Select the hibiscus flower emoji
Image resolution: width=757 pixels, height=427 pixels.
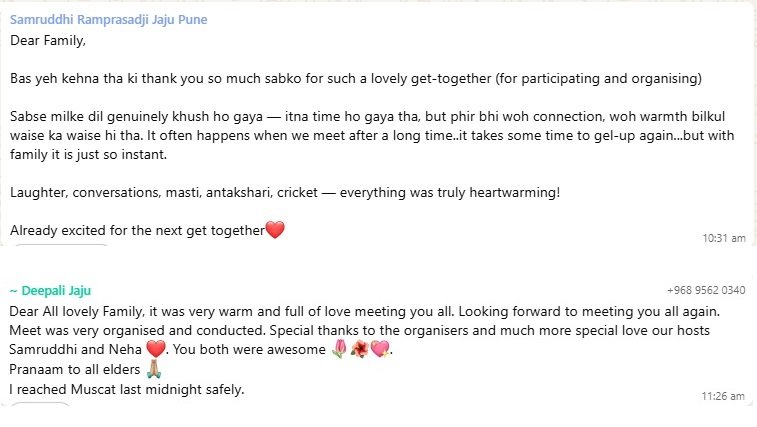[x=358, y=349]
